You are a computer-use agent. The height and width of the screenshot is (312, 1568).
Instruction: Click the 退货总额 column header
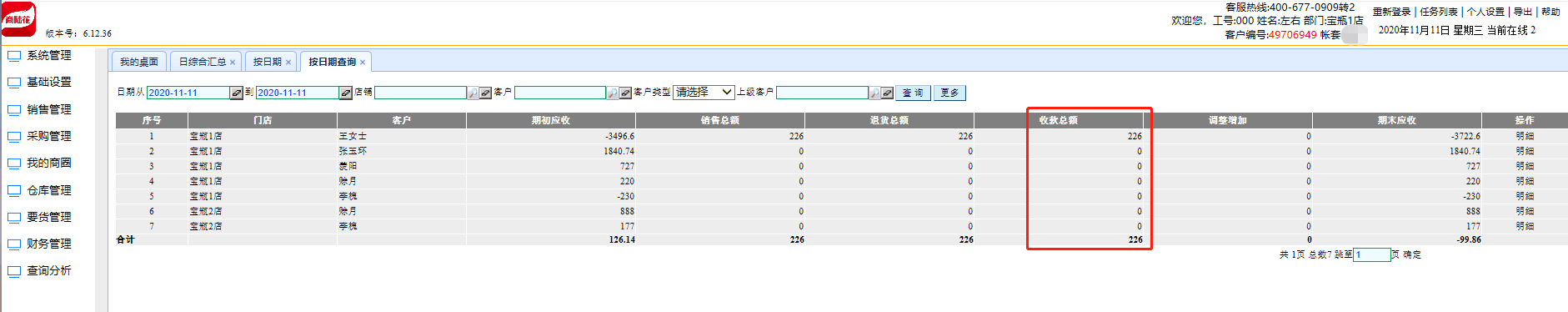pos(889,120)
